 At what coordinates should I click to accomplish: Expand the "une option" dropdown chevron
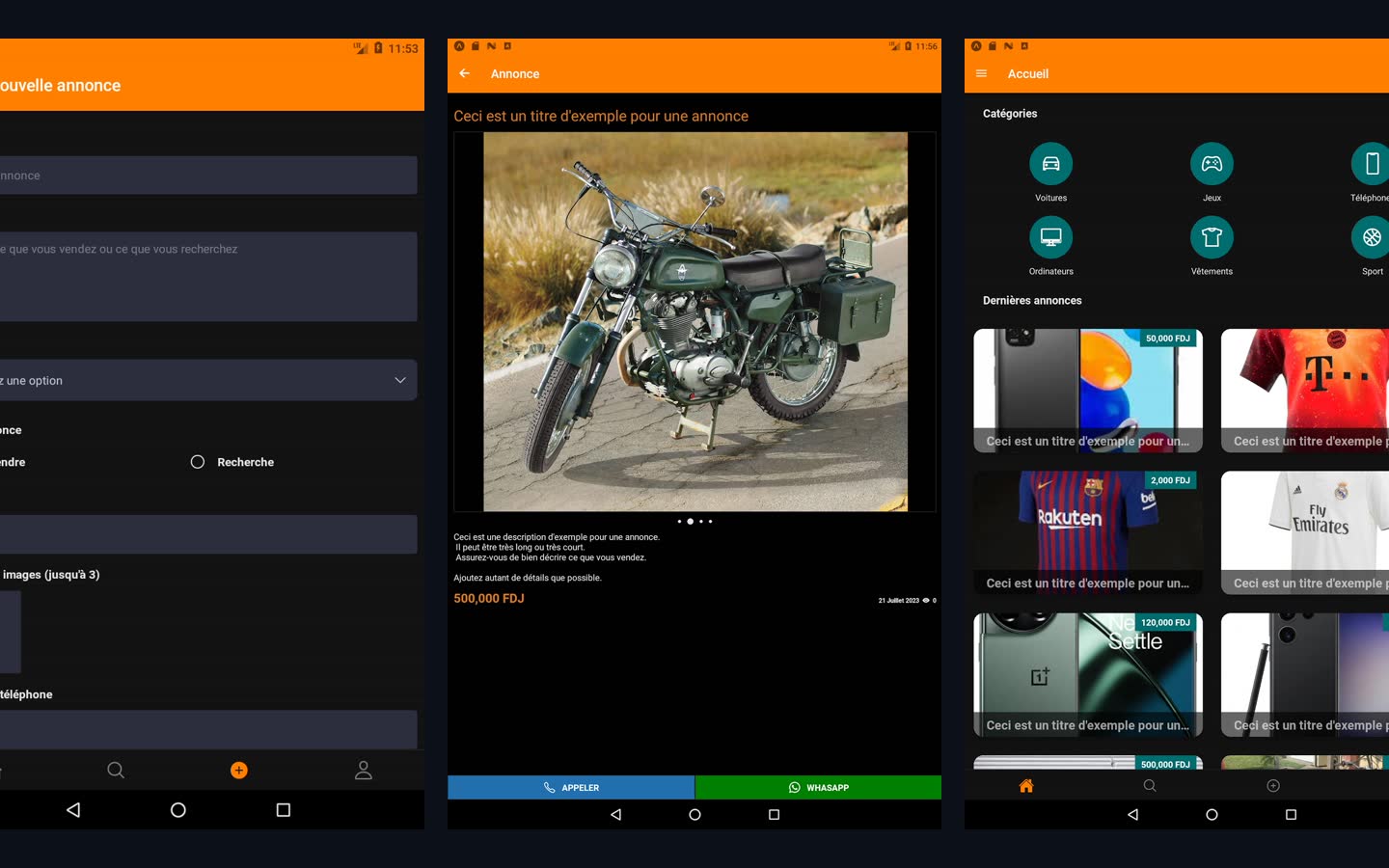(400, 380)
